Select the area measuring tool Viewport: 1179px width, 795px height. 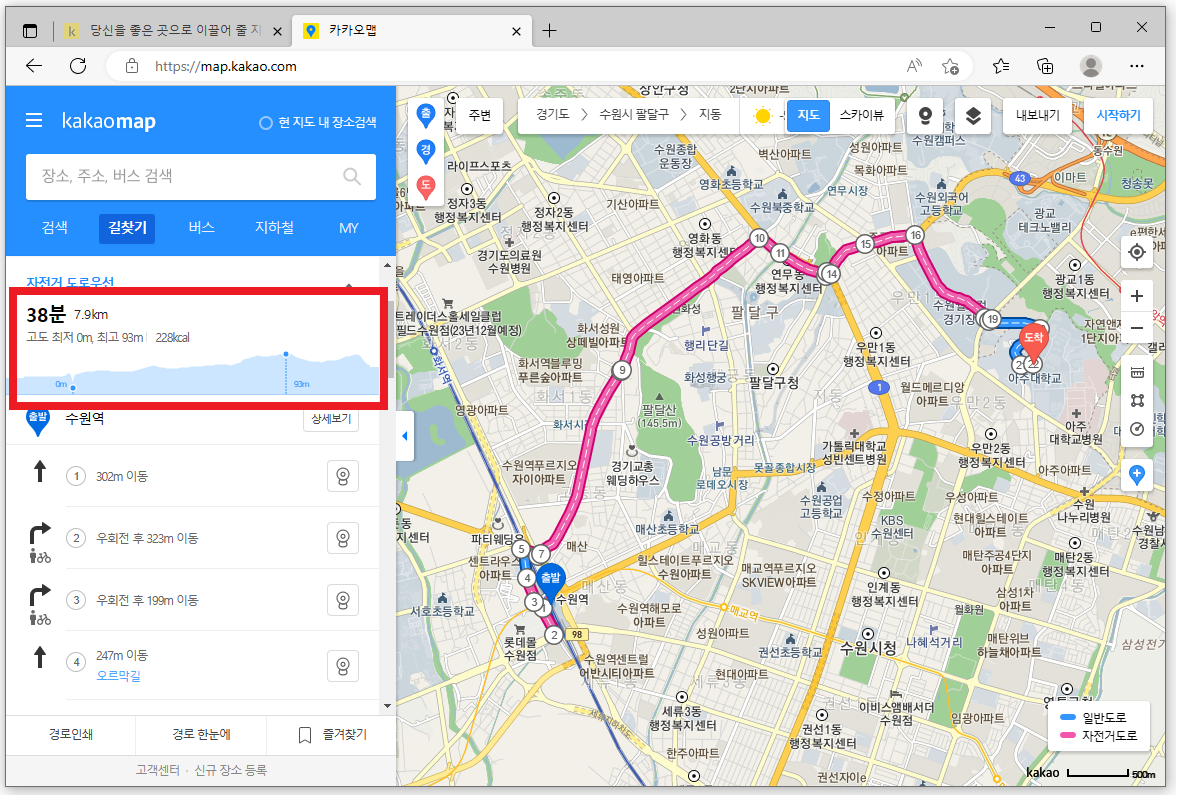pyautogui.click(x=1137, y=401)
